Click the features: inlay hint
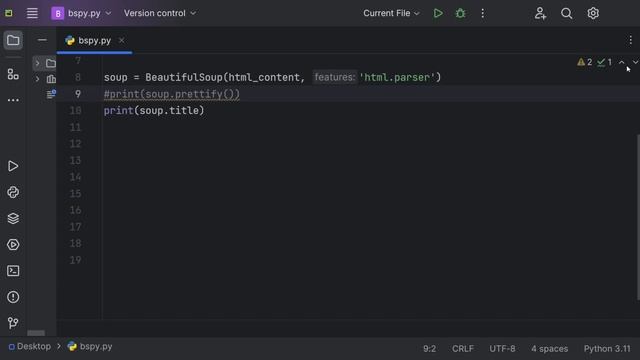Image resolution: width=640 pixels, height=360 pixels. [x=334, y=77]
